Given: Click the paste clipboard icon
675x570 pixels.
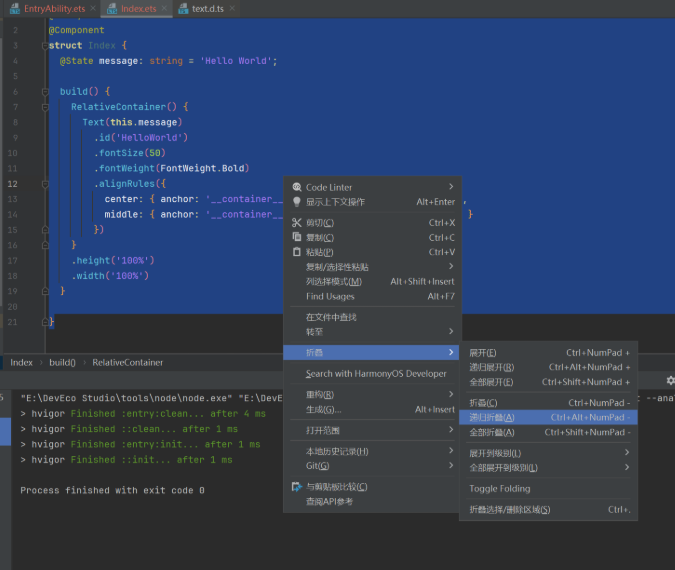Looking at the screenshot, I should coord(297,252).
